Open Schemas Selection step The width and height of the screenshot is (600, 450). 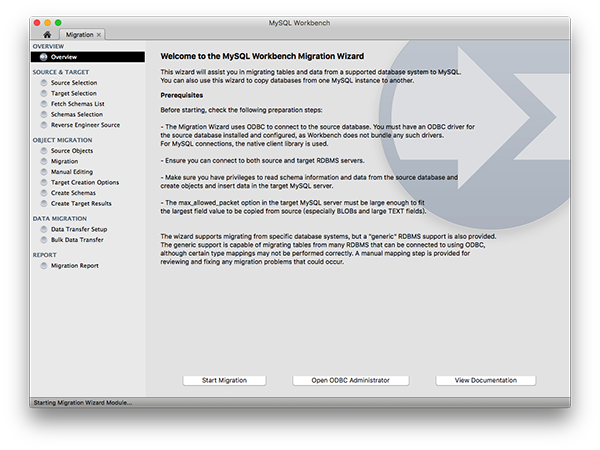(x=77, y=114)
